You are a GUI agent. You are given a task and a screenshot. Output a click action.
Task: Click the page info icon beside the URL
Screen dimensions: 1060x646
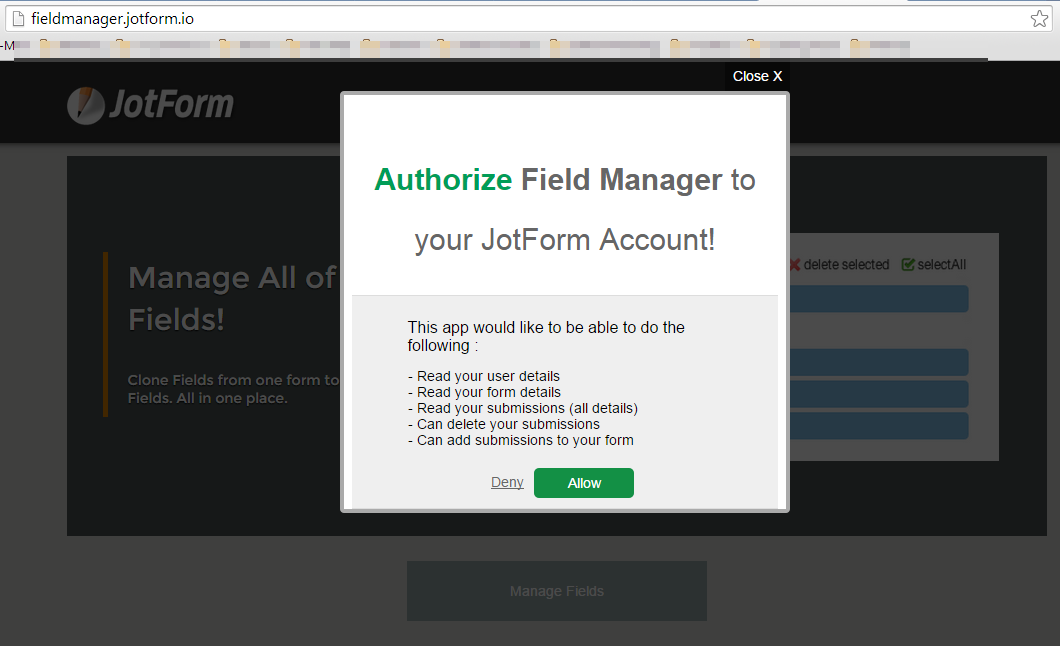17,19
